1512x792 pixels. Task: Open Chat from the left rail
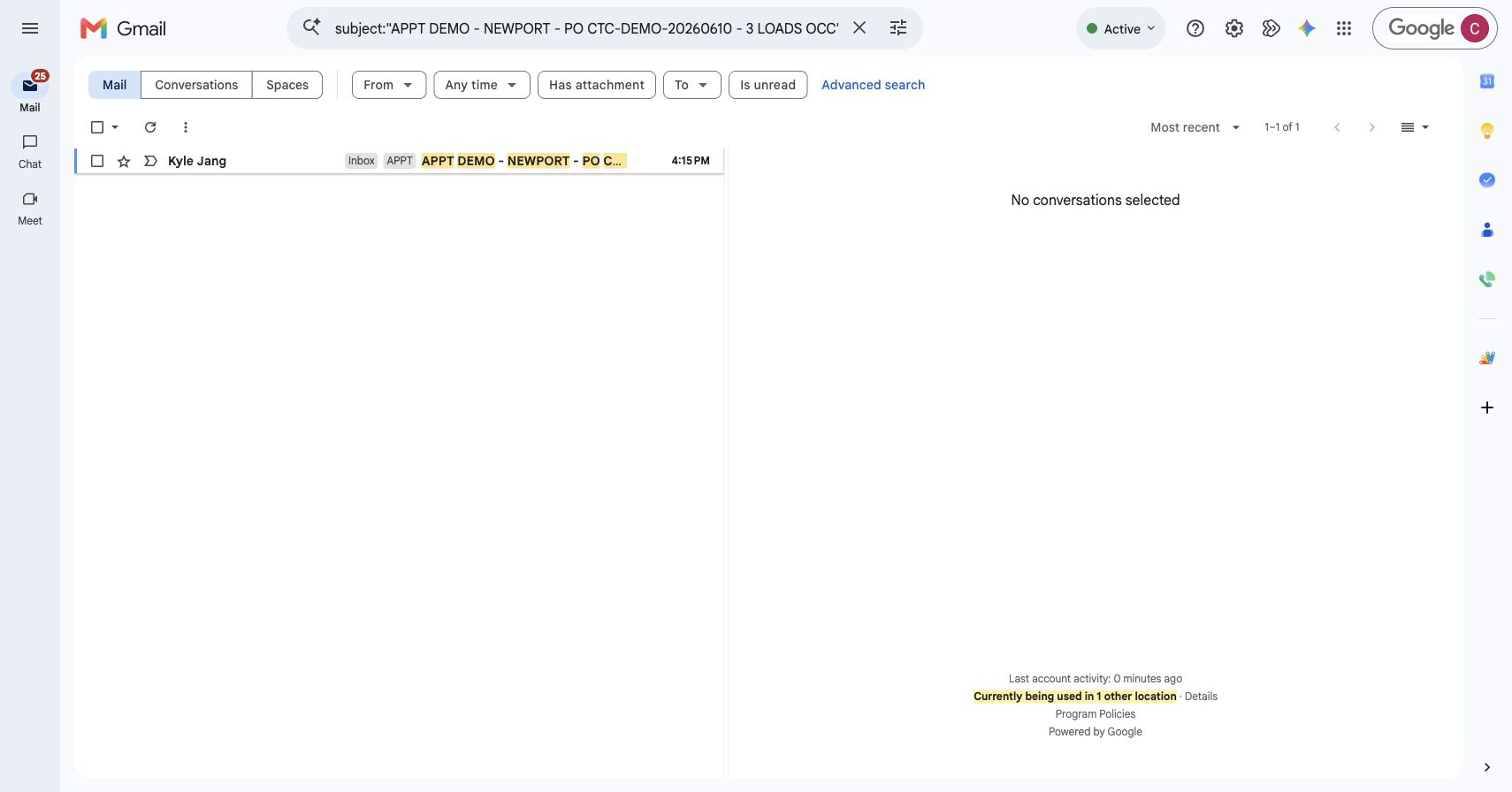[x=30, y=152]
